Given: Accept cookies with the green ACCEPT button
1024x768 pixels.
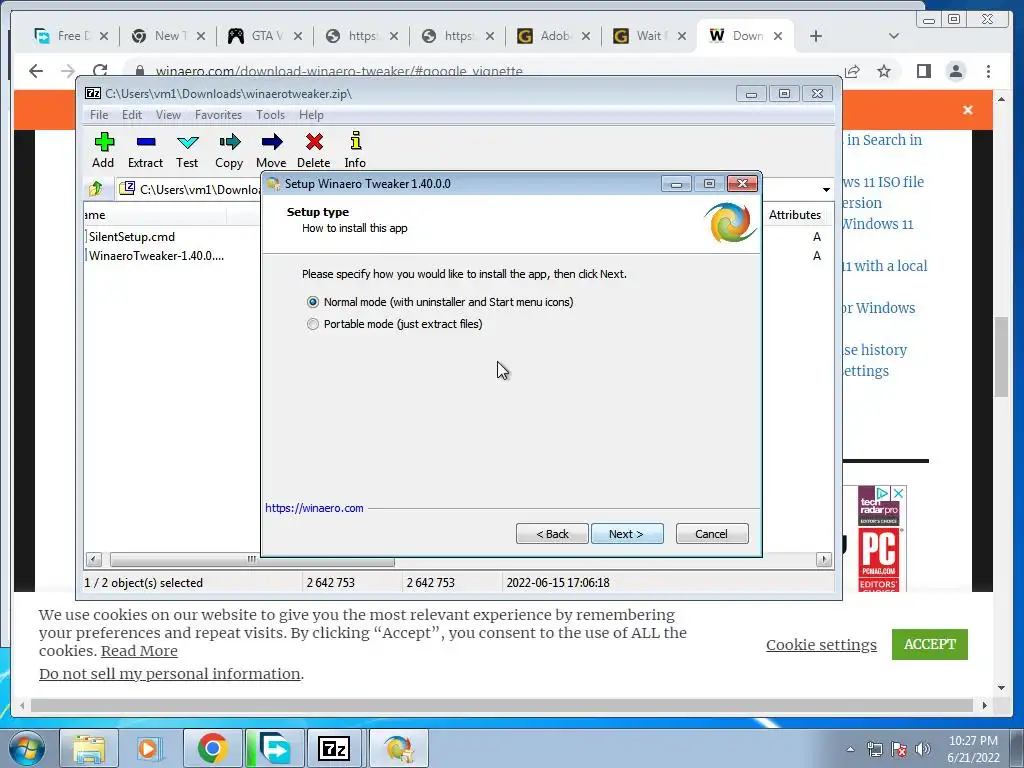Looking at the screenshot, I should click(929, 645).
